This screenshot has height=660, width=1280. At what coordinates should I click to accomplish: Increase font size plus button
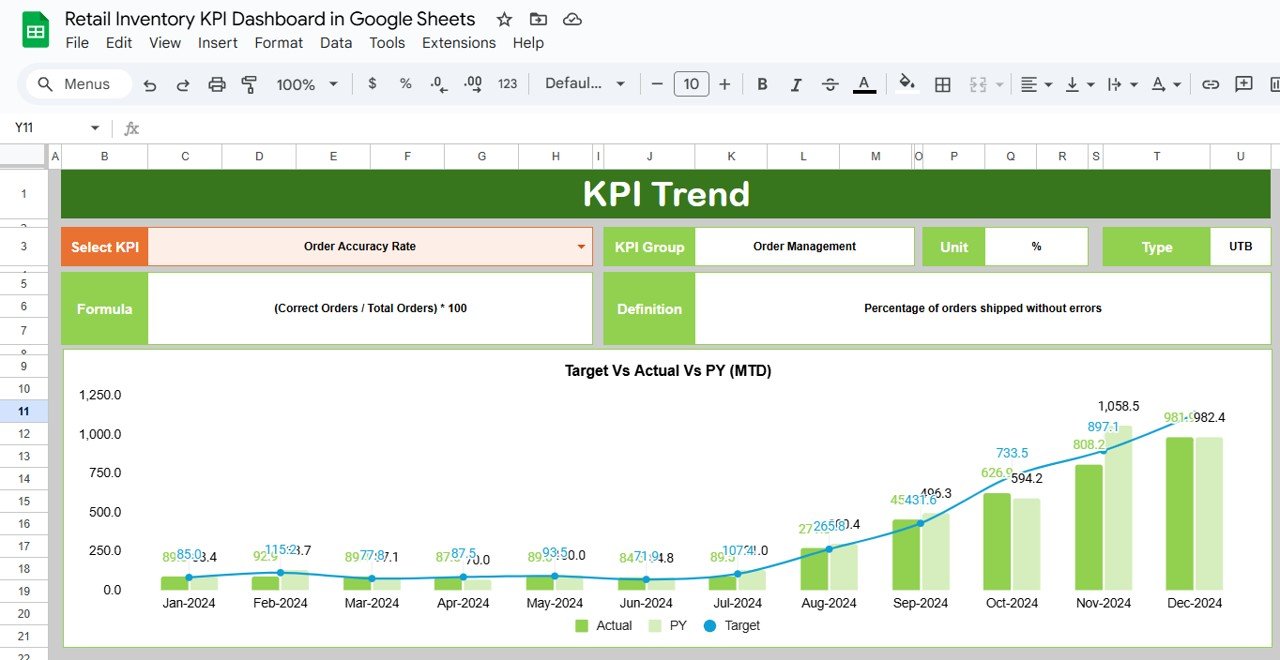tap(725, 84)
